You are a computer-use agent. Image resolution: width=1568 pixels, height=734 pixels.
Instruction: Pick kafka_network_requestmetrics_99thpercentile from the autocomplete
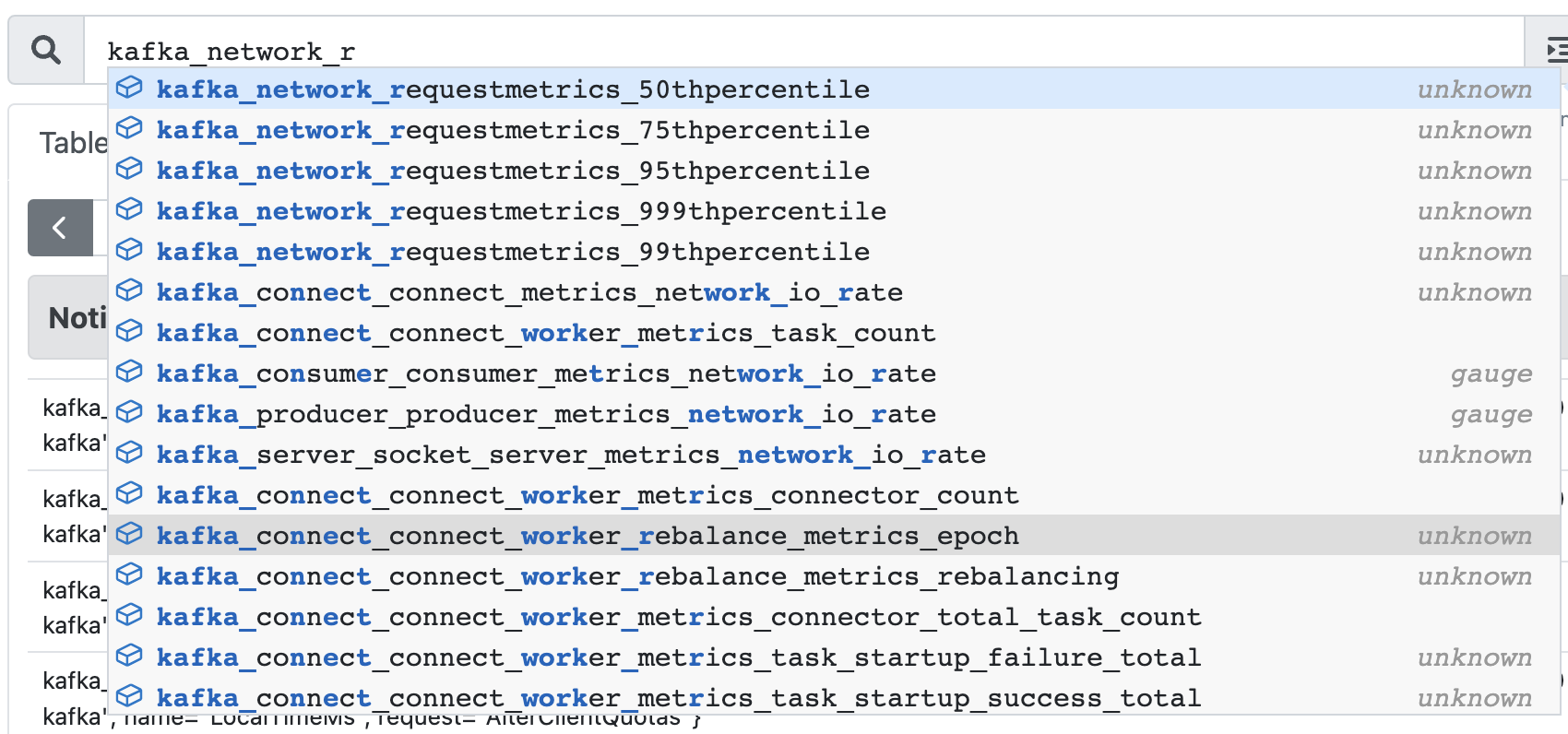tap(834, 251)
